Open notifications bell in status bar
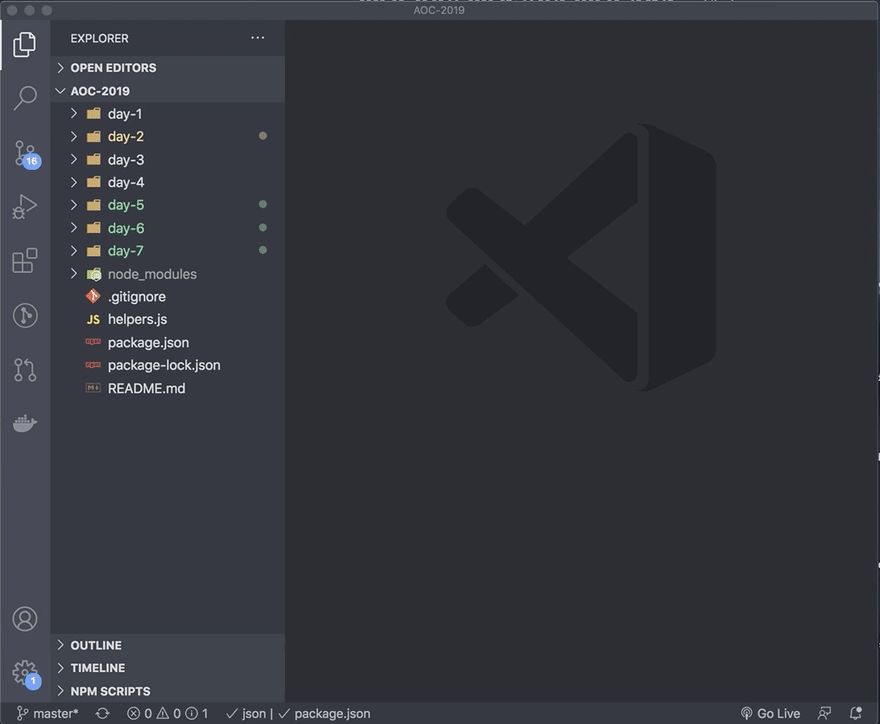The width and height of the screenshot is (880, 724). click(855, 713)
